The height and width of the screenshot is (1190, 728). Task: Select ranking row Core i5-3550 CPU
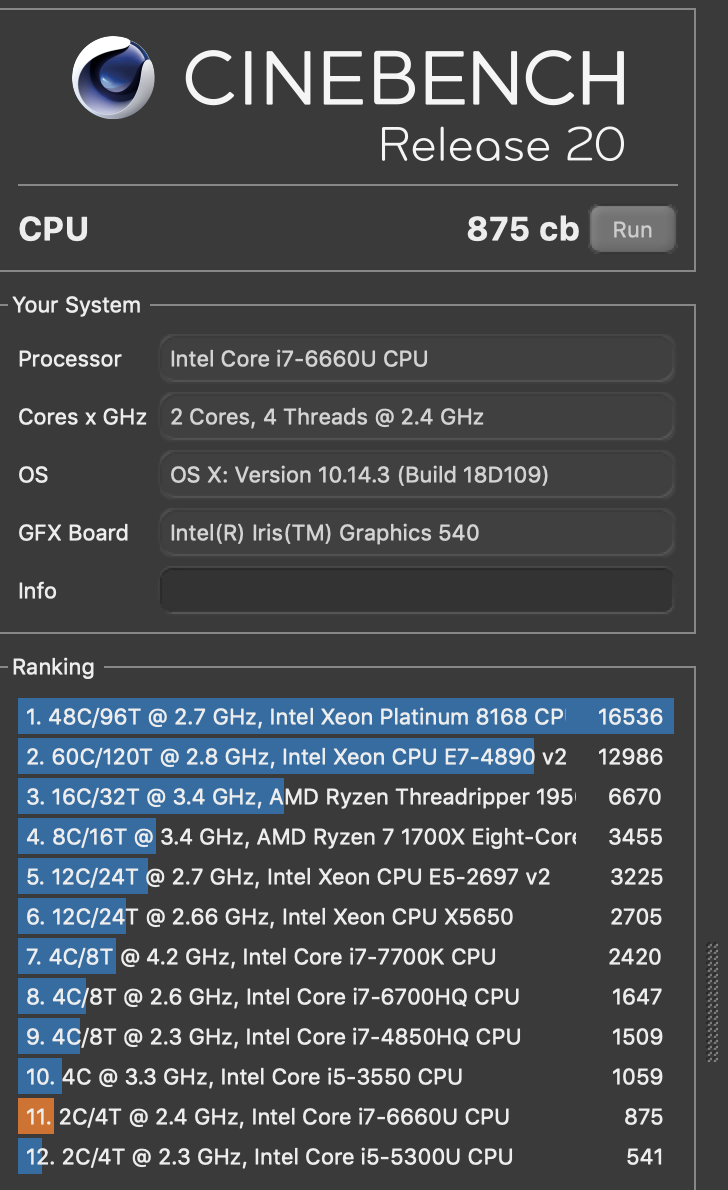point(345,1077)
